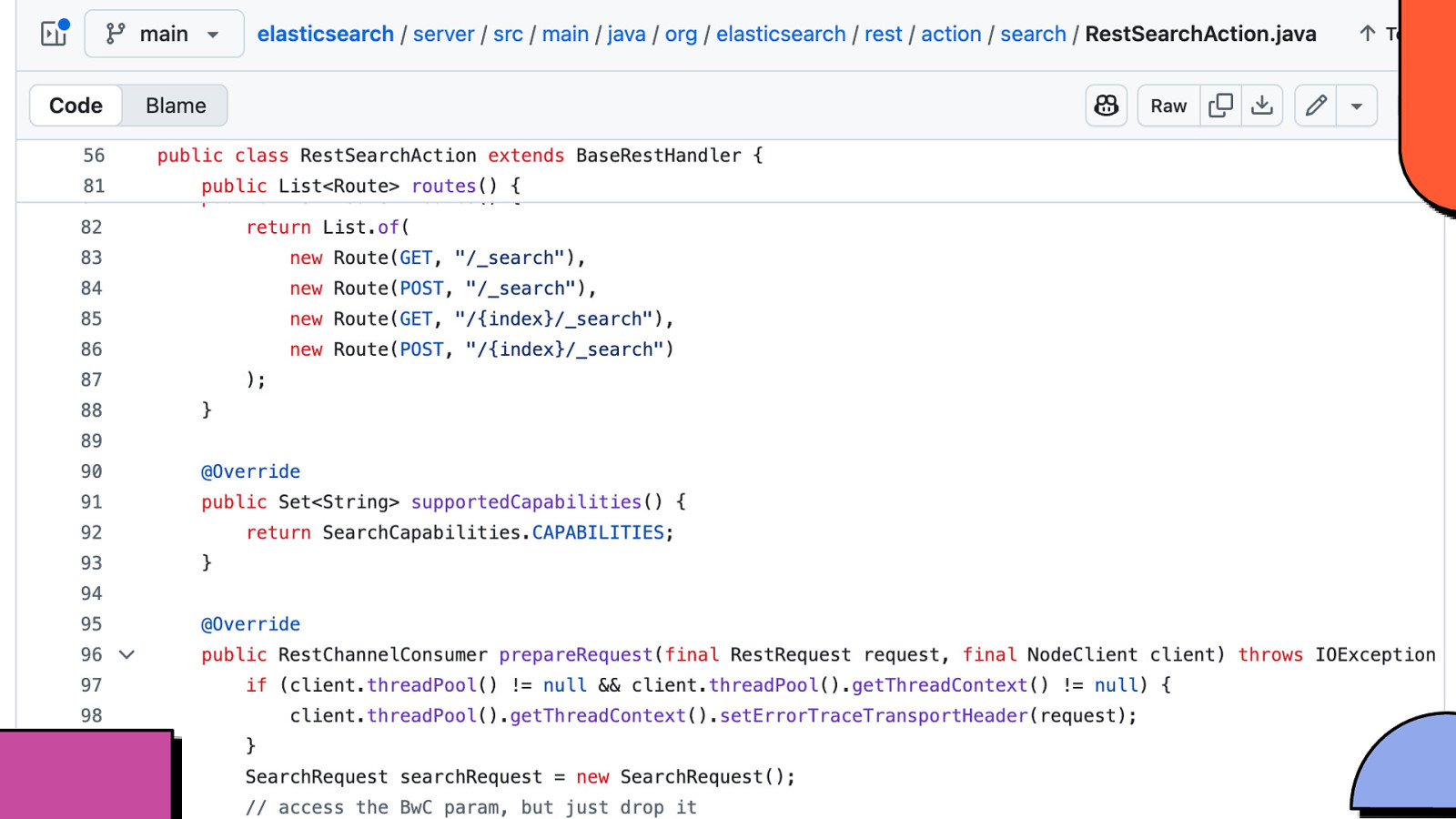Image resolution: width=1456 pixels, height=819 pixels.
Task: Copy raw file contents icon
Action: pos(1220,106)
